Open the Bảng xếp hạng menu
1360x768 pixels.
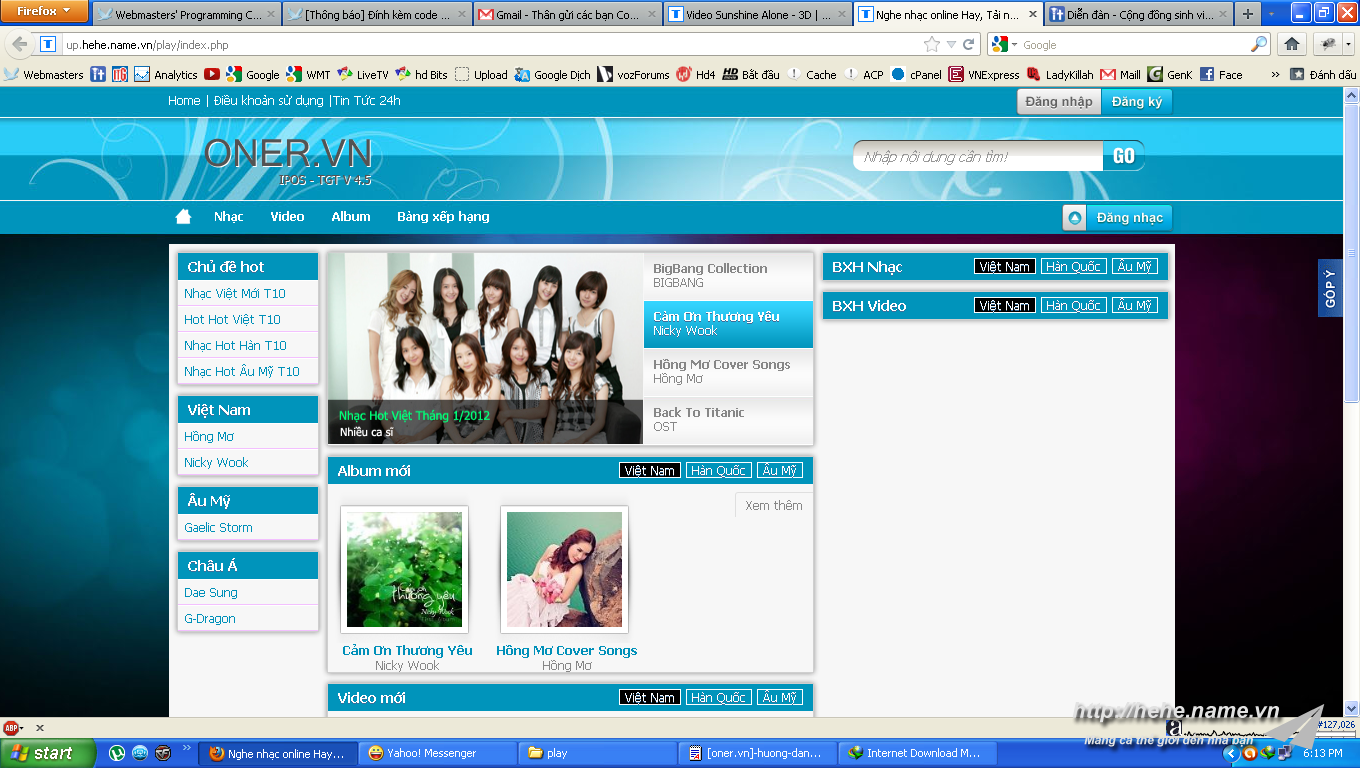[x=443, y=217]
